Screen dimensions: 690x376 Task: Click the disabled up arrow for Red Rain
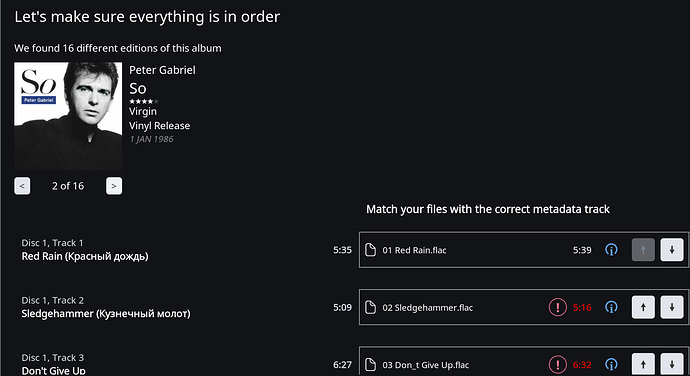[x=643, y=250]
